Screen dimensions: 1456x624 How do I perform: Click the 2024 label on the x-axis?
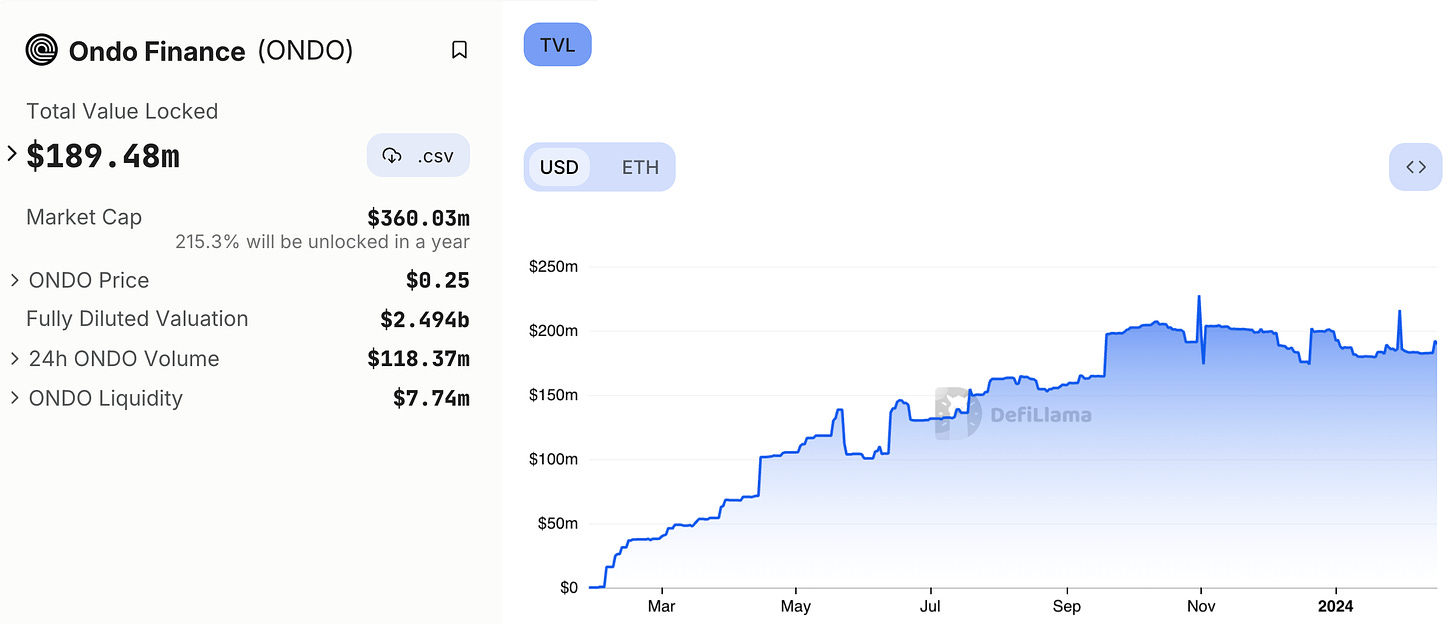coord(1337,606)
